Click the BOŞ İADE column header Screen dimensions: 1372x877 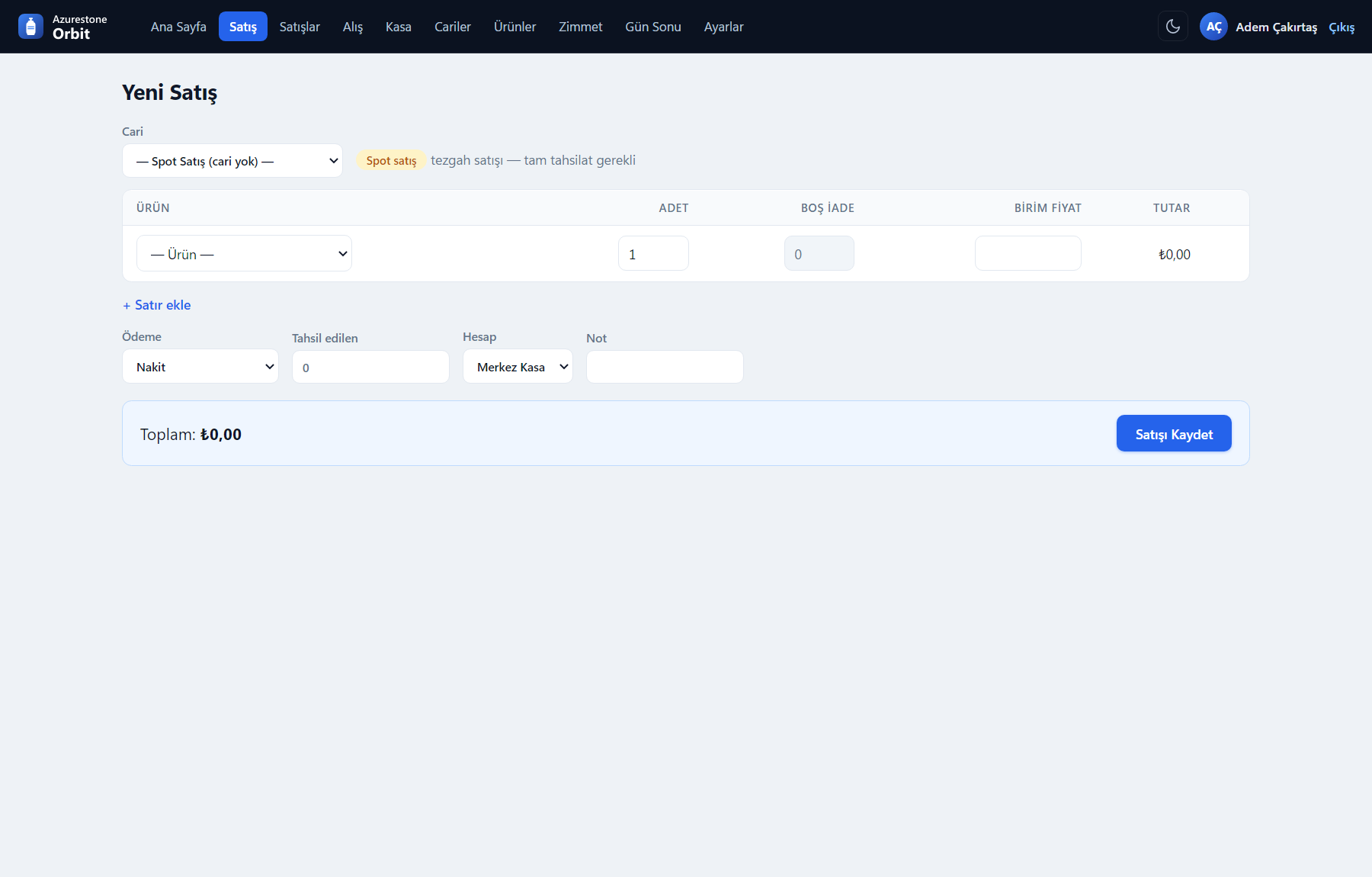pyautogui.click(x=828, y=208)
